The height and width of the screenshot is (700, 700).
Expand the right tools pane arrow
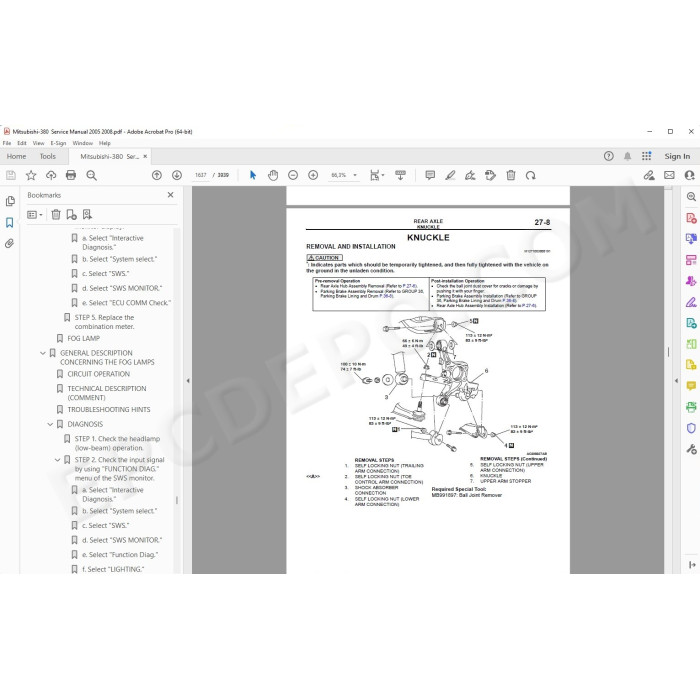[x=676, y=381]
